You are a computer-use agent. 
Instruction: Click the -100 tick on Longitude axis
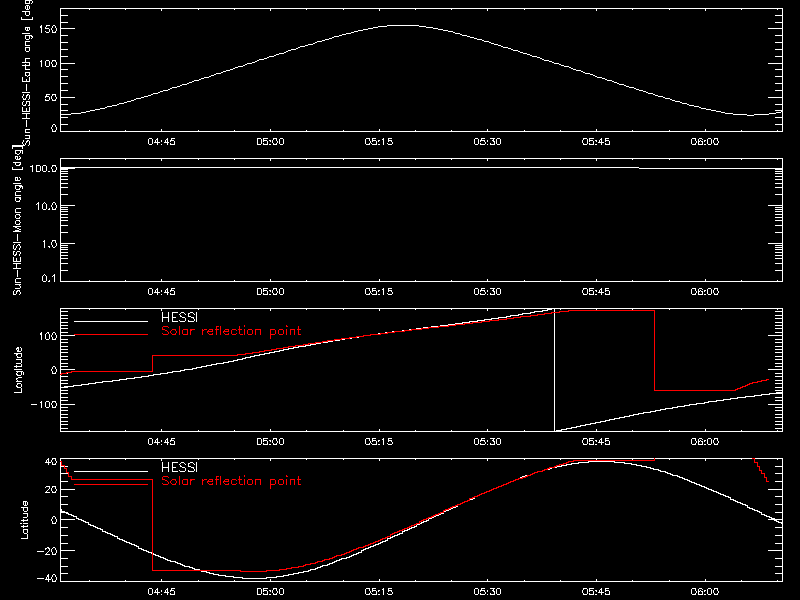coord(44,404)
